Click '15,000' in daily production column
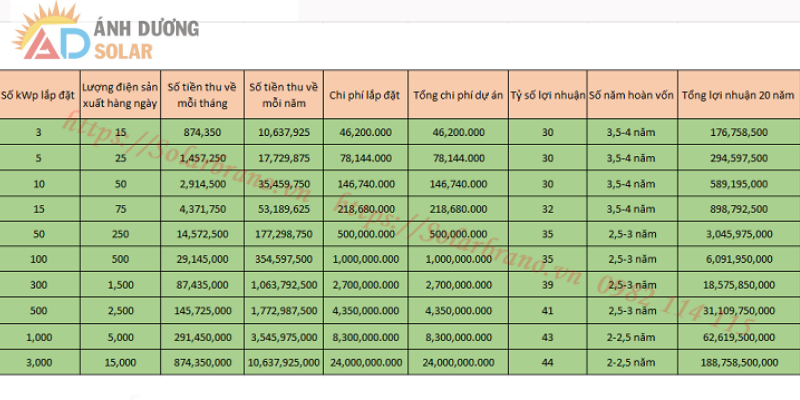 (121, 362)
